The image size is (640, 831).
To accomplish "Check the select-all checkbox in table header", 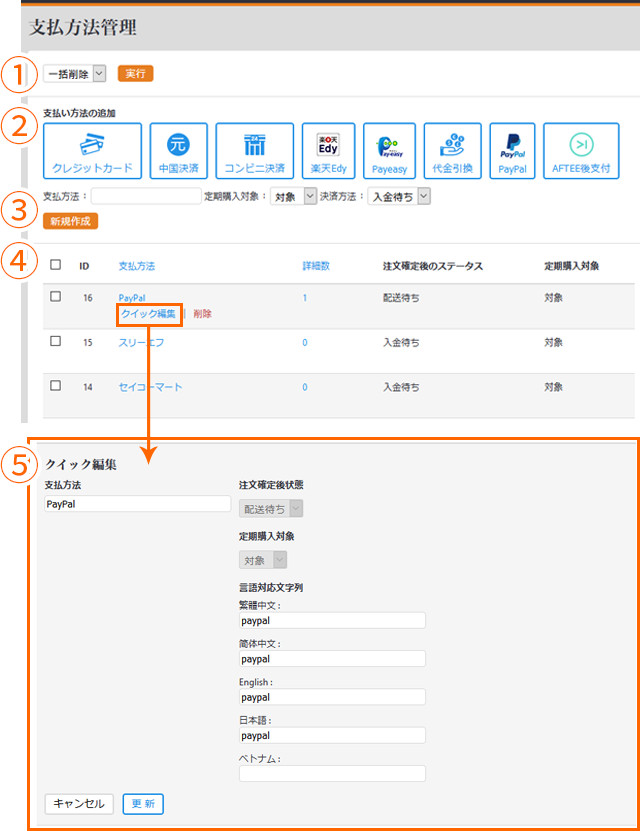I will pyautogui.click(x=56, y=265).
